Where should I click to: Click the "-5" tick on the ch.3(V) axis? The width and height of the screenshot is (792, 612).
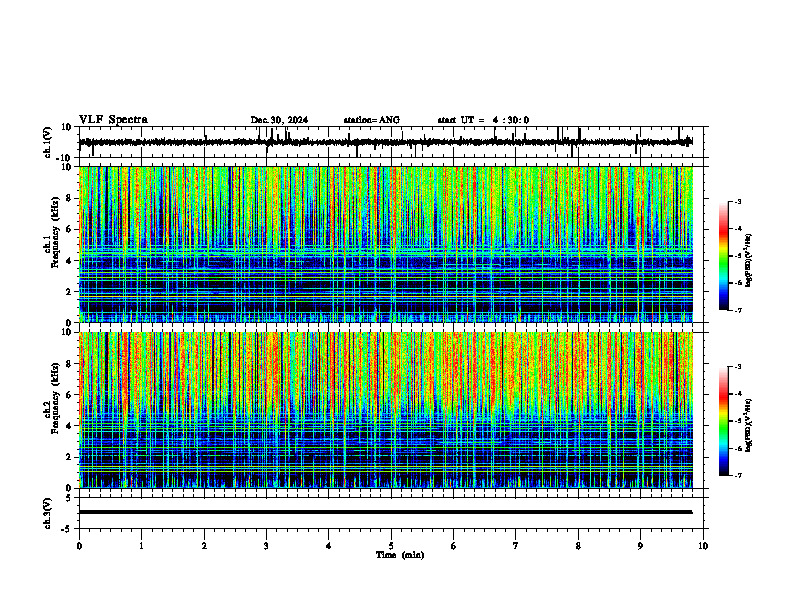click(67, 529)
